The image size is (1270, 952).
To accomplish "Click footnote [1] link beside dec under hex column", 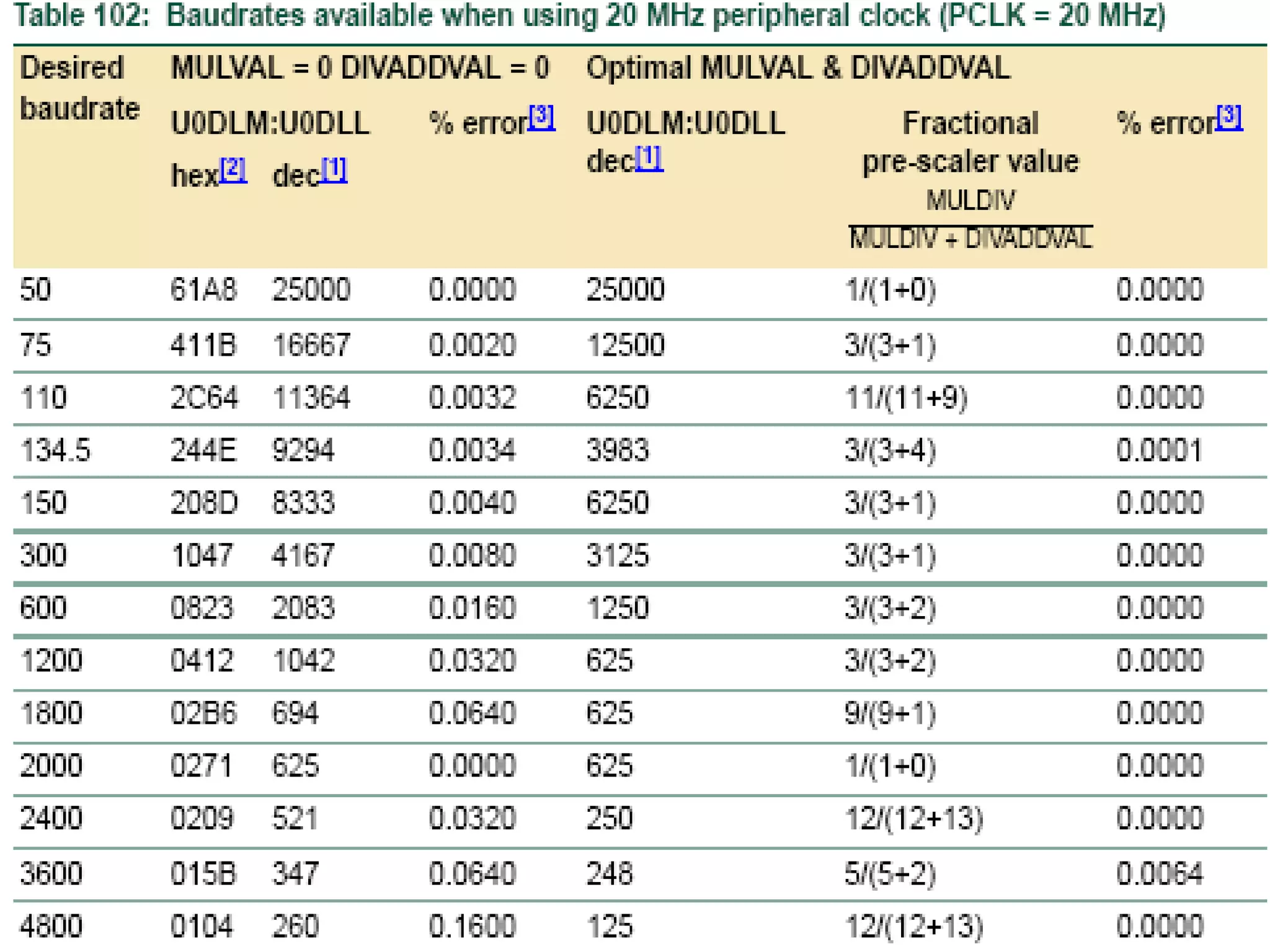I will [x=334, y=169].
